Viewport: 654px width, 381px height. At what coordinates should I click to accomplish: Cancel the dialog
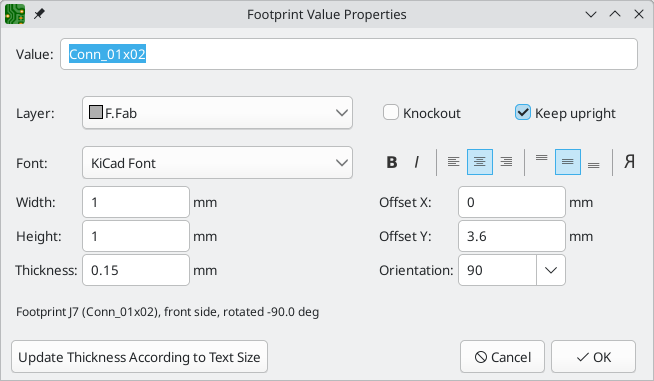(503, 357)
